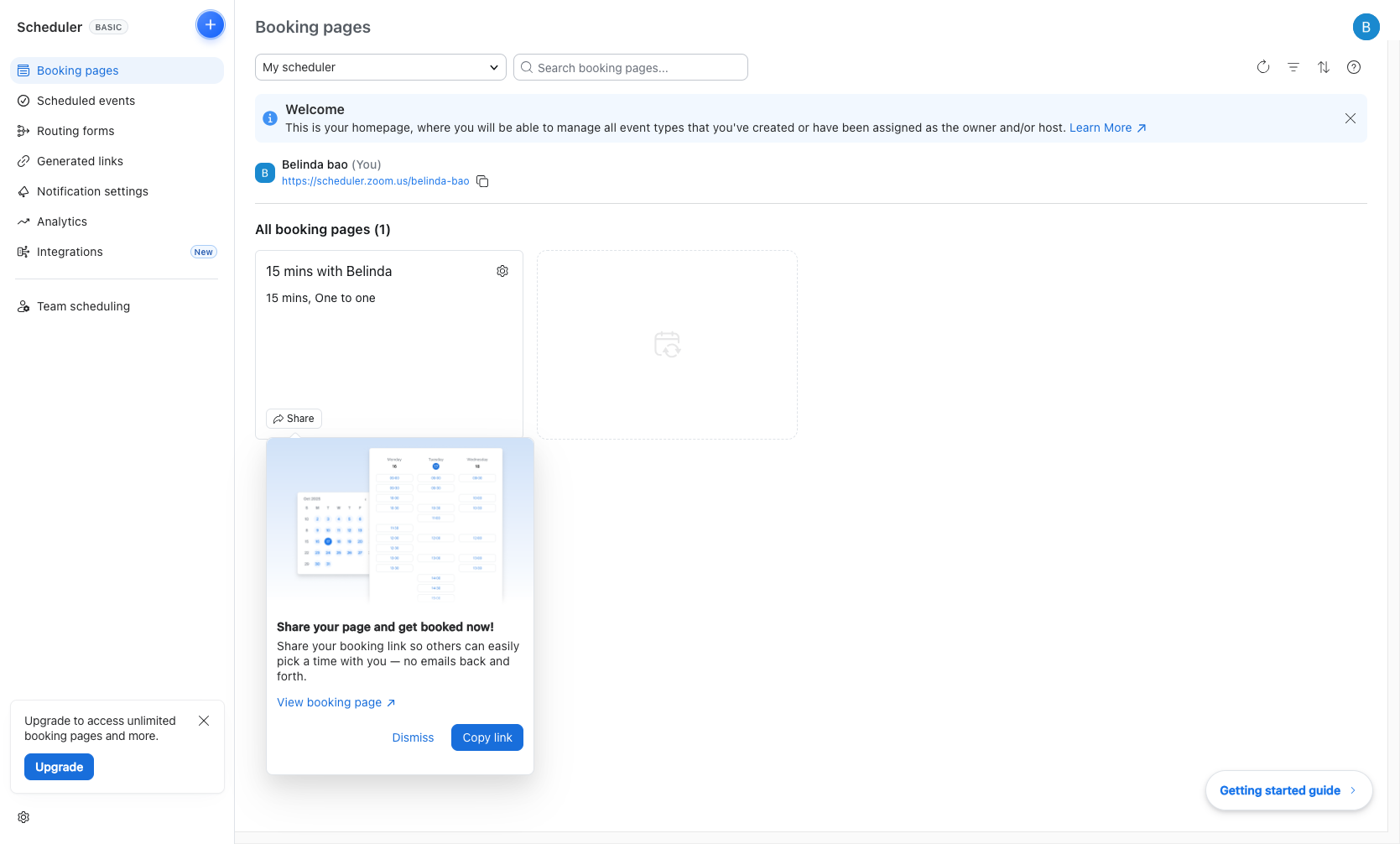Open Team scheduling

[117, 306]
